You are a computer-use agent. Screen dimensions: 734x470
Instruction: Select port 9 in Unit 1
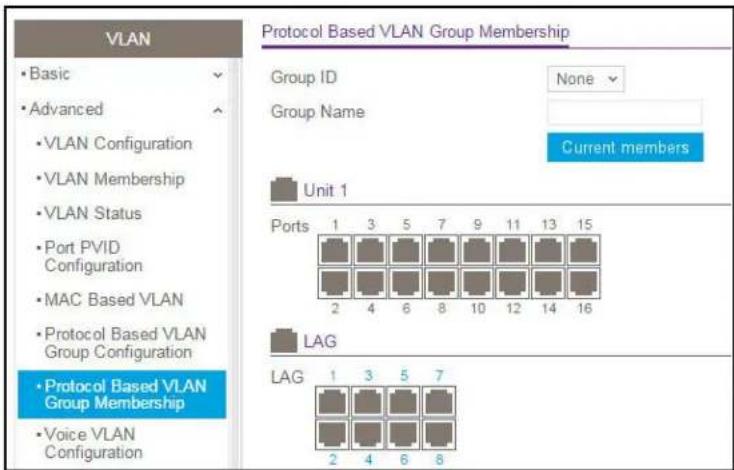[477, 250]
